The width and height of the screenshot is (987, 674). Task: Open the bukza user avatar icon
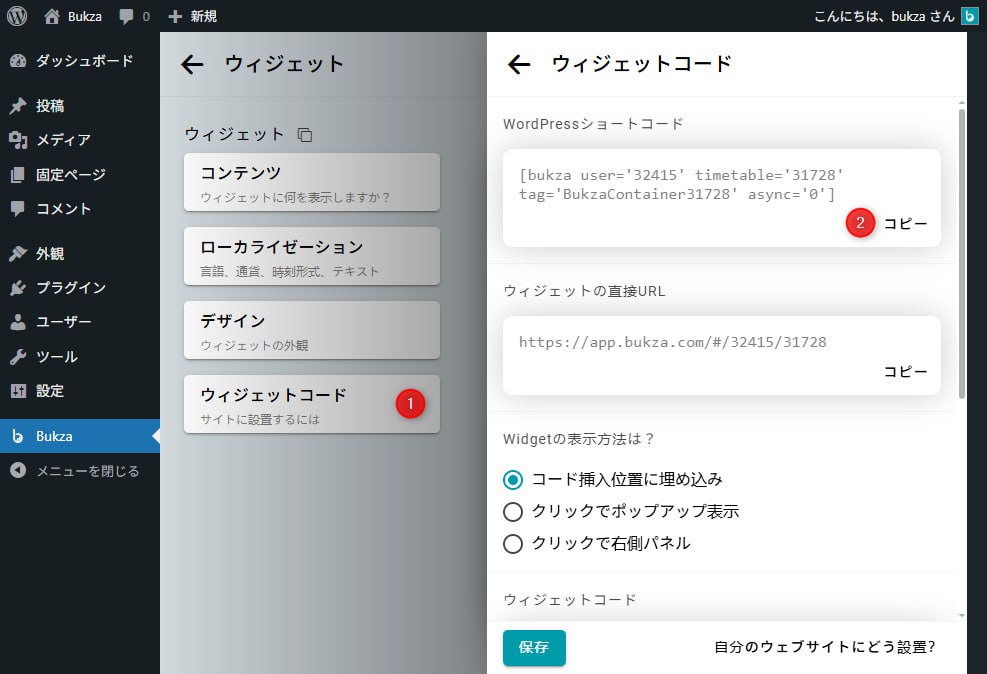pyautogui.click(x=969, y=16)
